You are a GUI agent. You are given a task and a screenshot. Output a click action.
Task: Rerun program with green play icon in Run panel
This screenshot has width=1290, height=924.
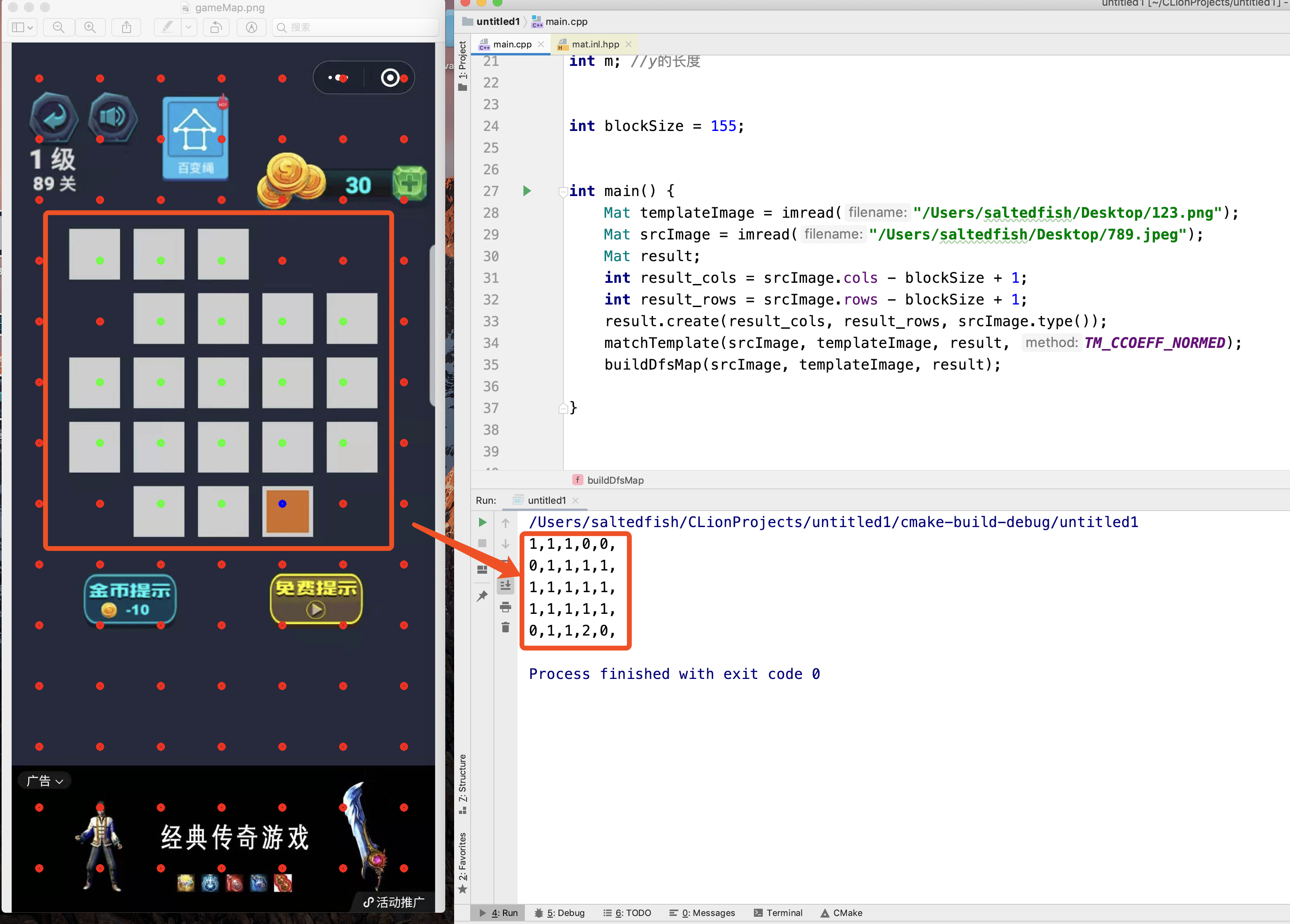[x=482, y=522]
